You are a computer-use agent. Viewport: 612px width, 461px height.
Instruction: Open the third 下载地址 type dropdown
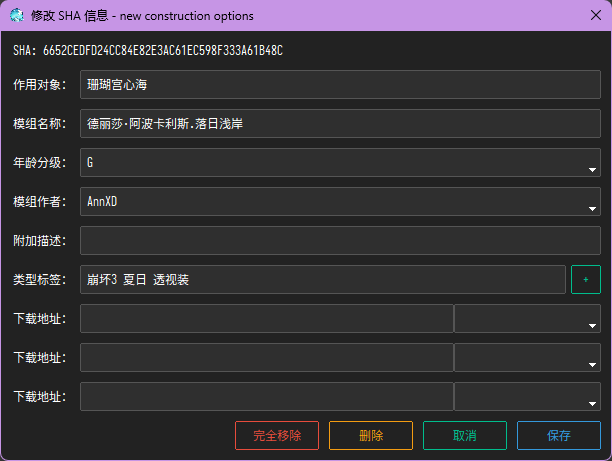(527, 397)
